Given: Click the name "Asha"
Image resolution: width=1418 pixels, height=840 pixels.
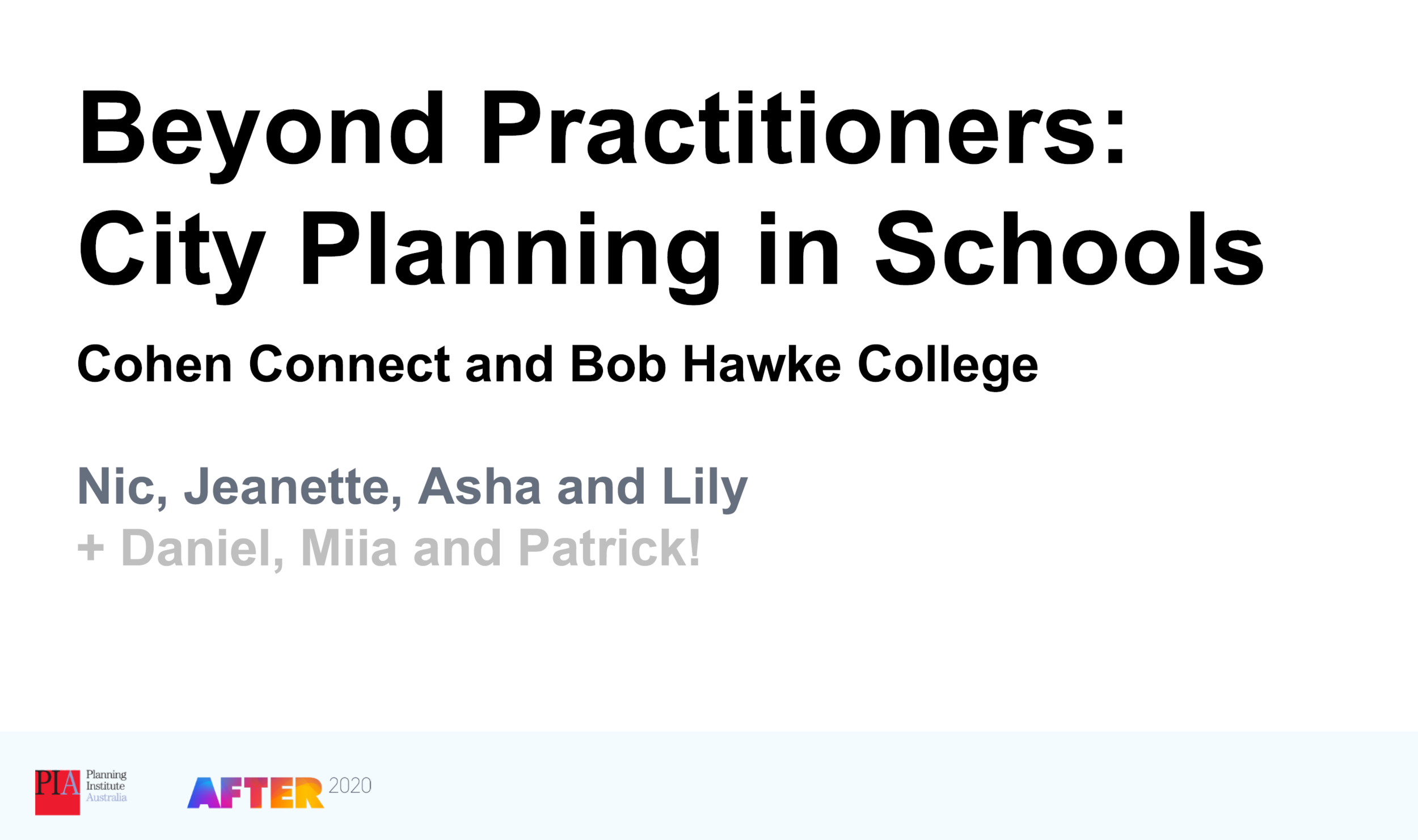Looking at the screenshot, I should (479, 486).
